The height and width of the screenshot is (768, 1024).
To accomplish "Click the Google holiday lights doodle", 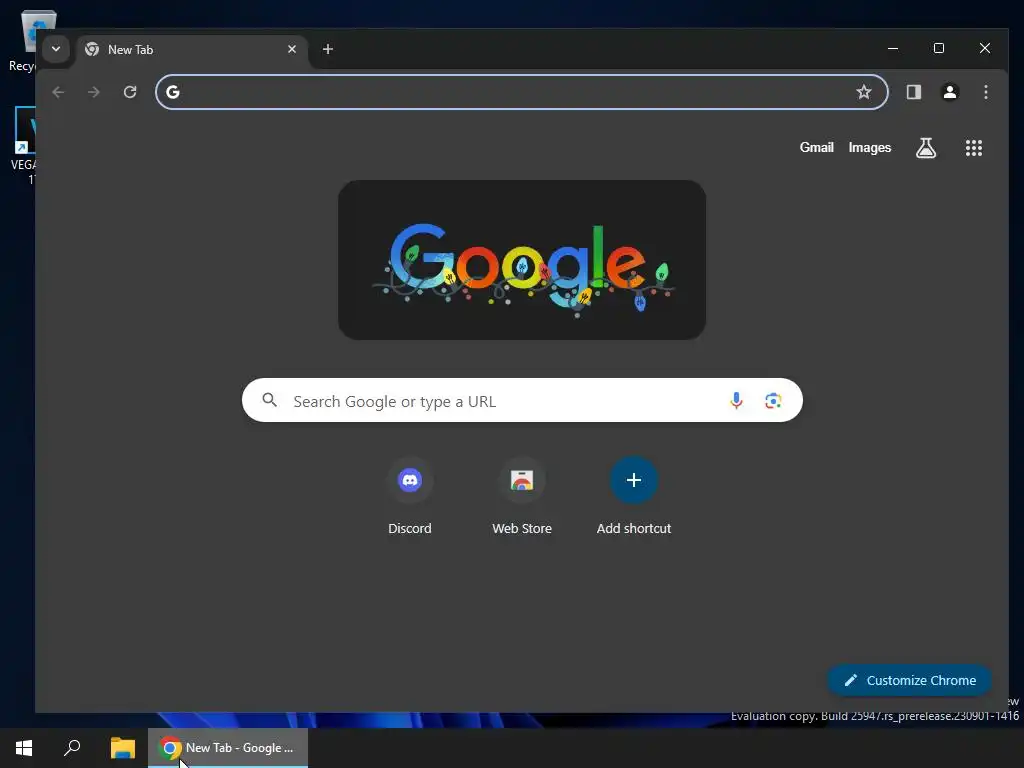I will click(x=522, y=260).
